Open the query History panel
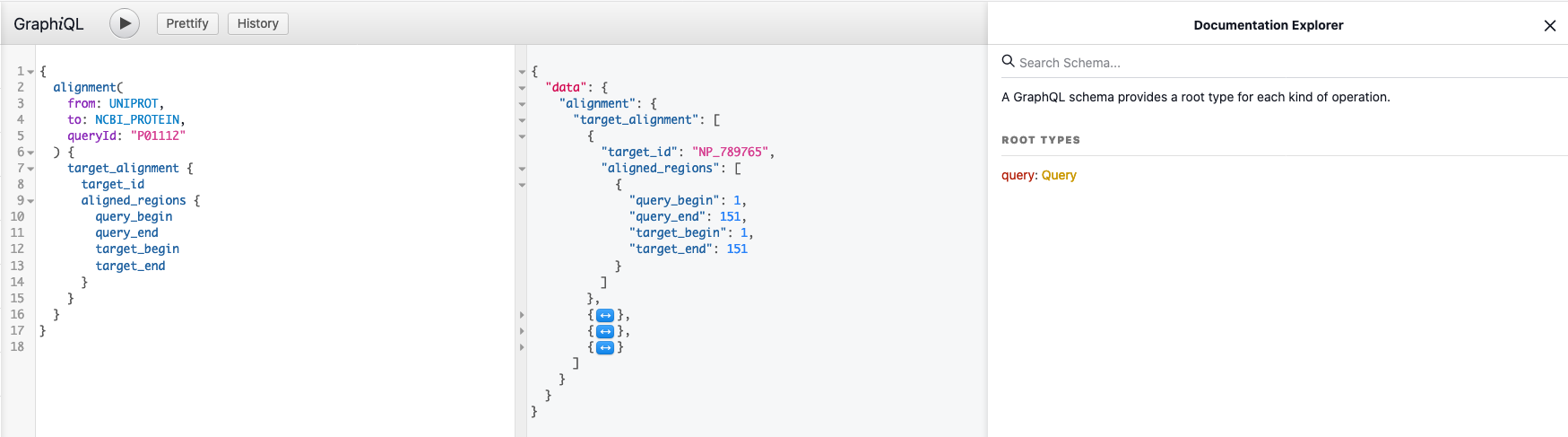1568x437 pixels. [x=257, y=23]
